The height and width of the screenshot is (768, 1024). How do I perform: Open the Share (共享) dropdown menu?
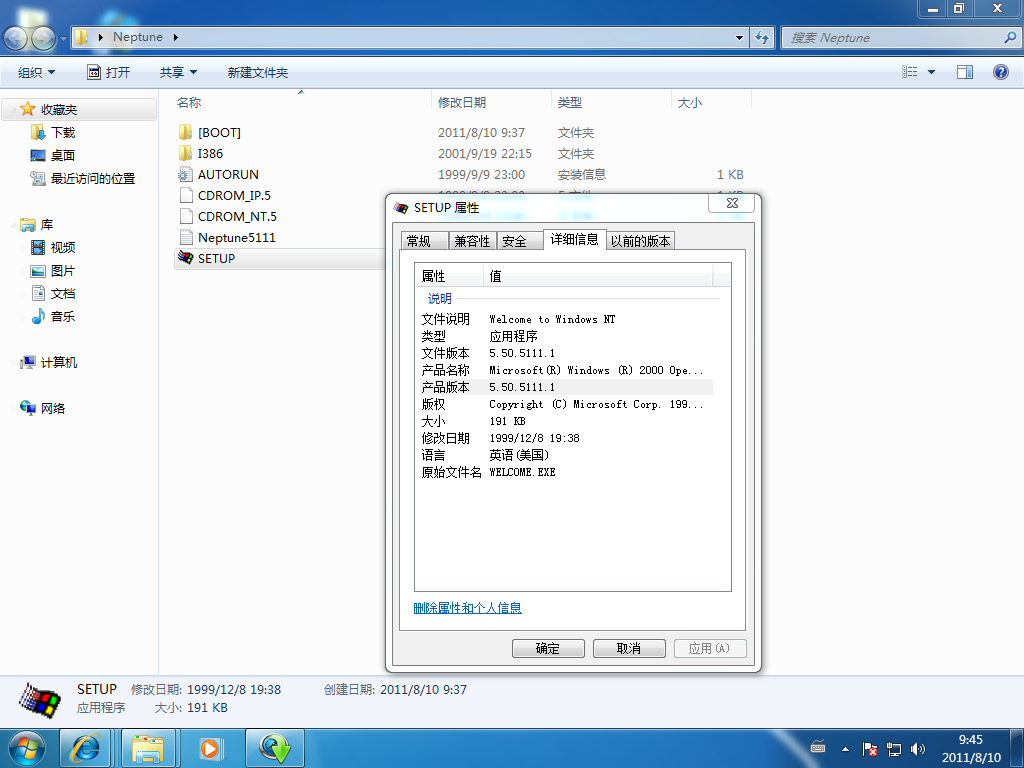click(178, 72)
